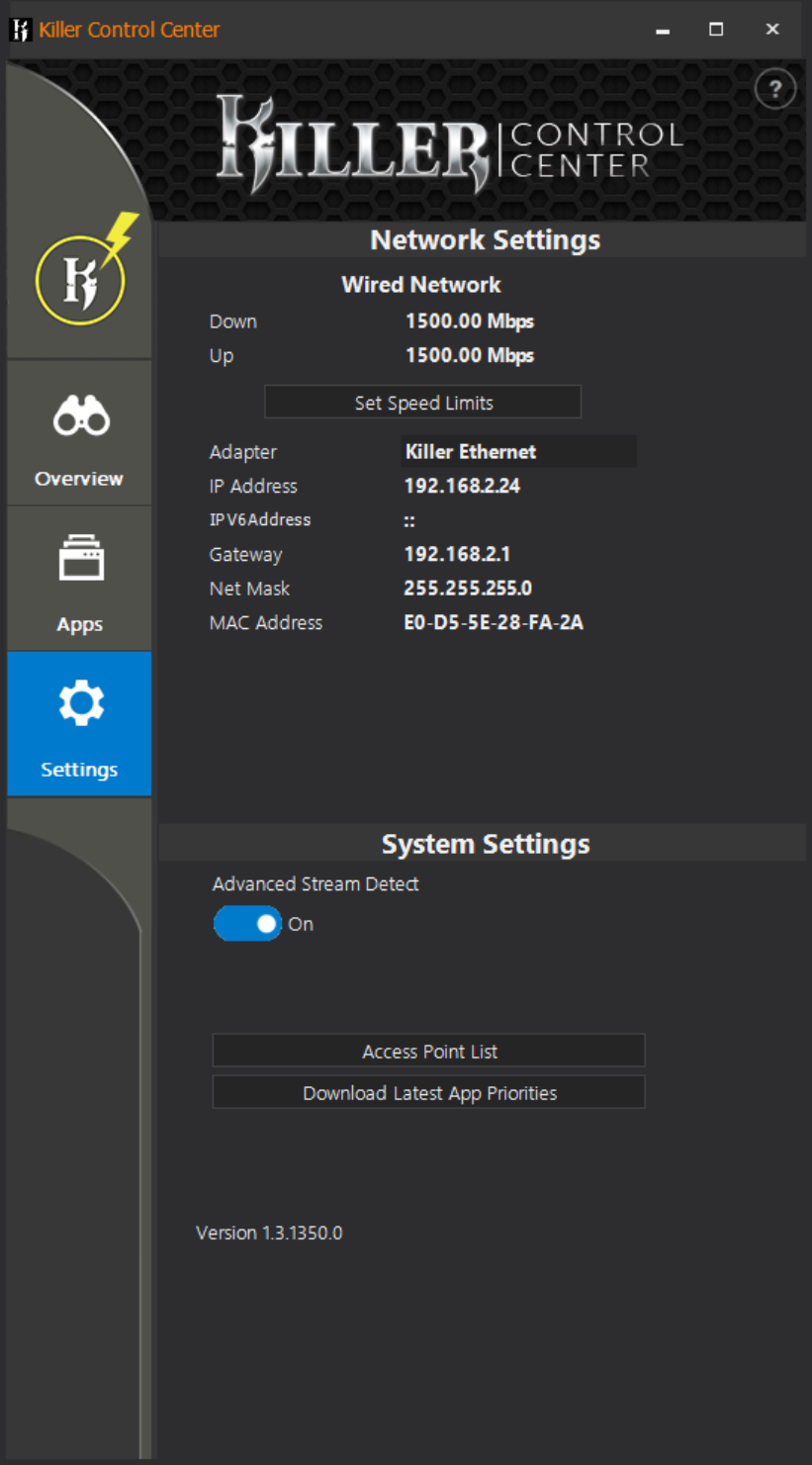
Task: Click the MAC Address label
Action: click(266, 623)
